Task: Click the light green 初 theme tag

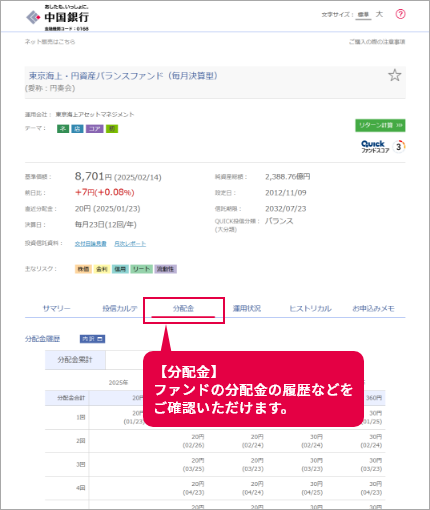Action: click(x=112, y=129)
